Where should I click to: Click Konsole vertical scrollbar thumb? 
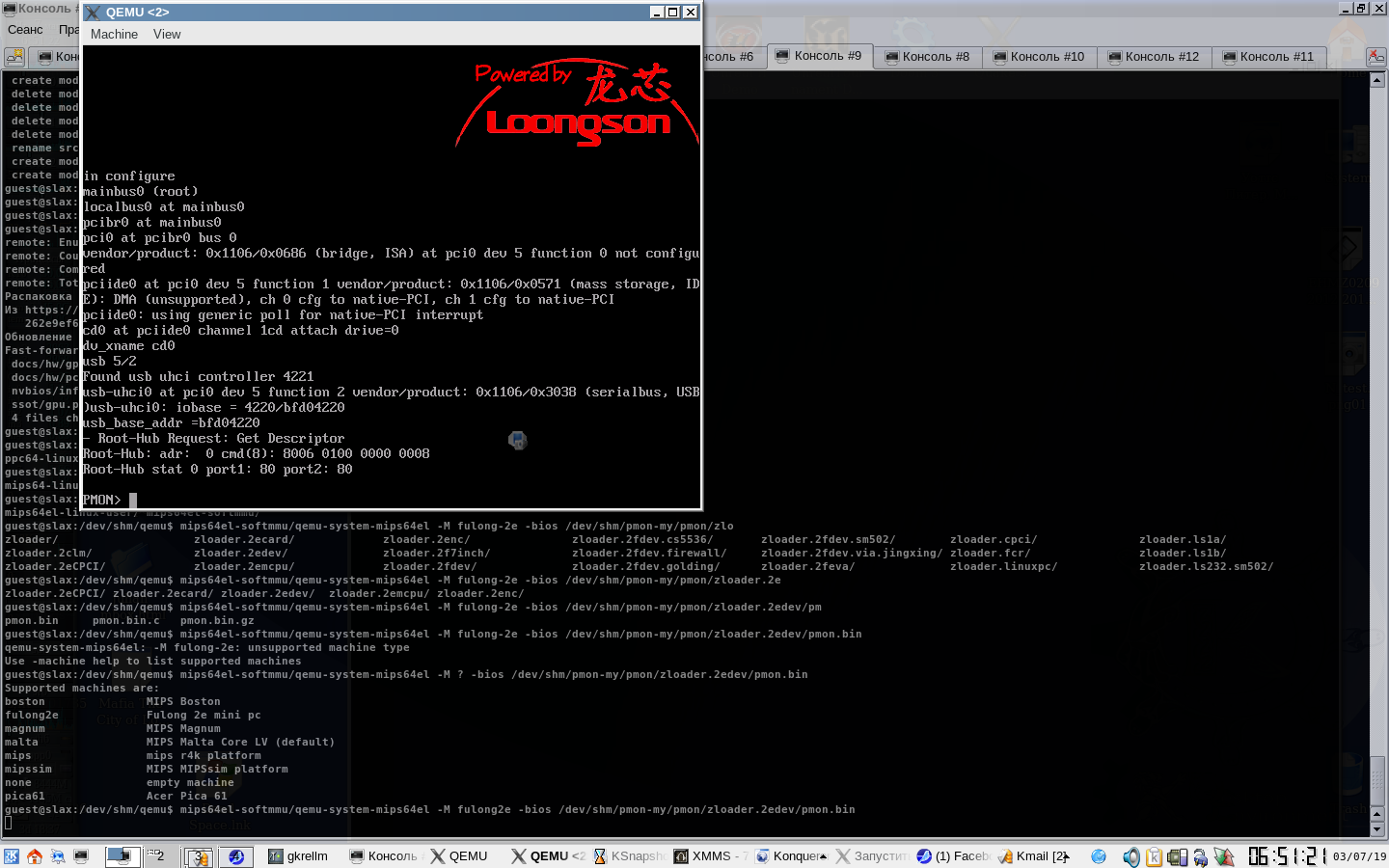click(x=1377, y=780)
